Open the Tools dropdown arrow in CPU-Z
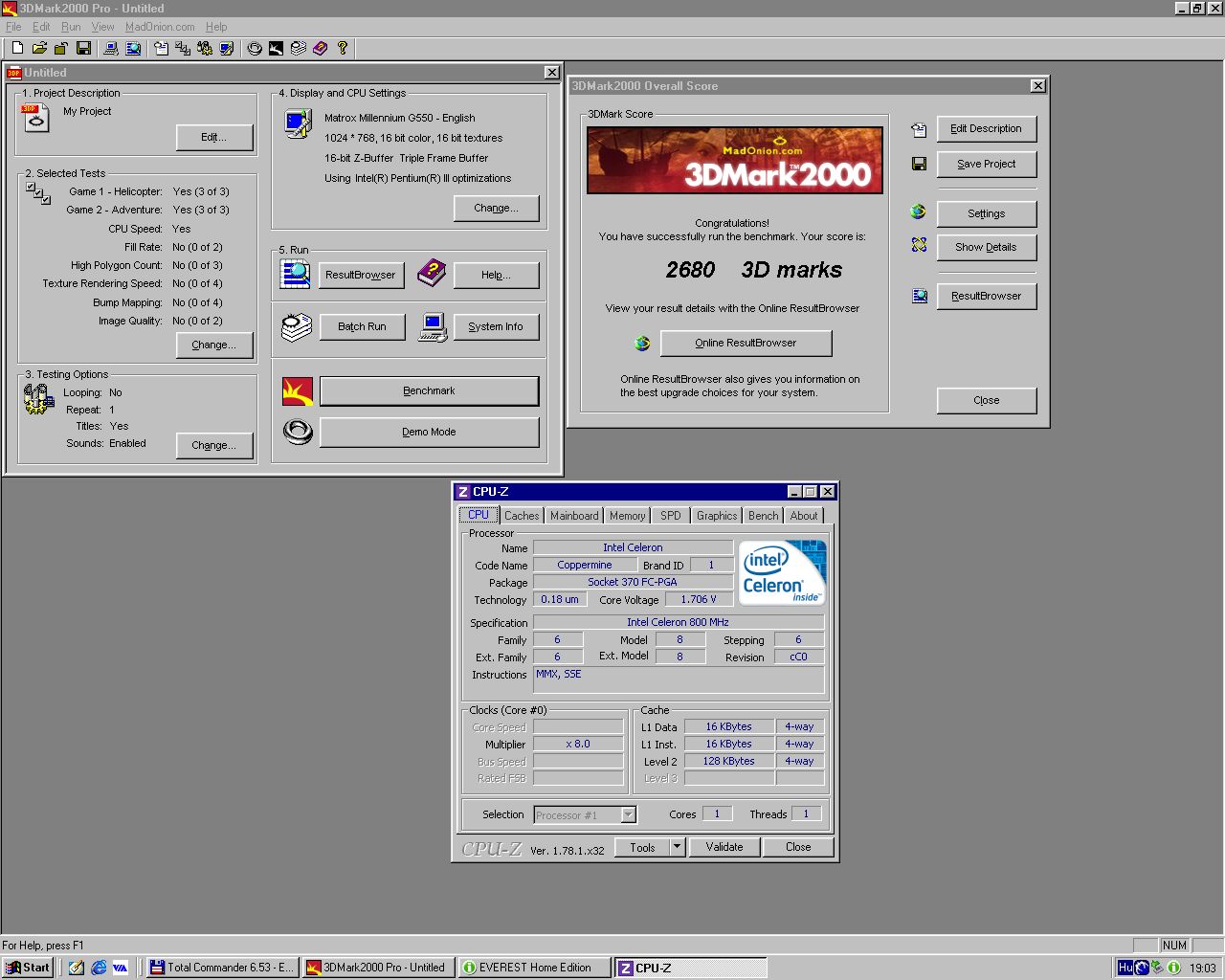The width and height of the screenshot is (1225, 980). (677, 847)
